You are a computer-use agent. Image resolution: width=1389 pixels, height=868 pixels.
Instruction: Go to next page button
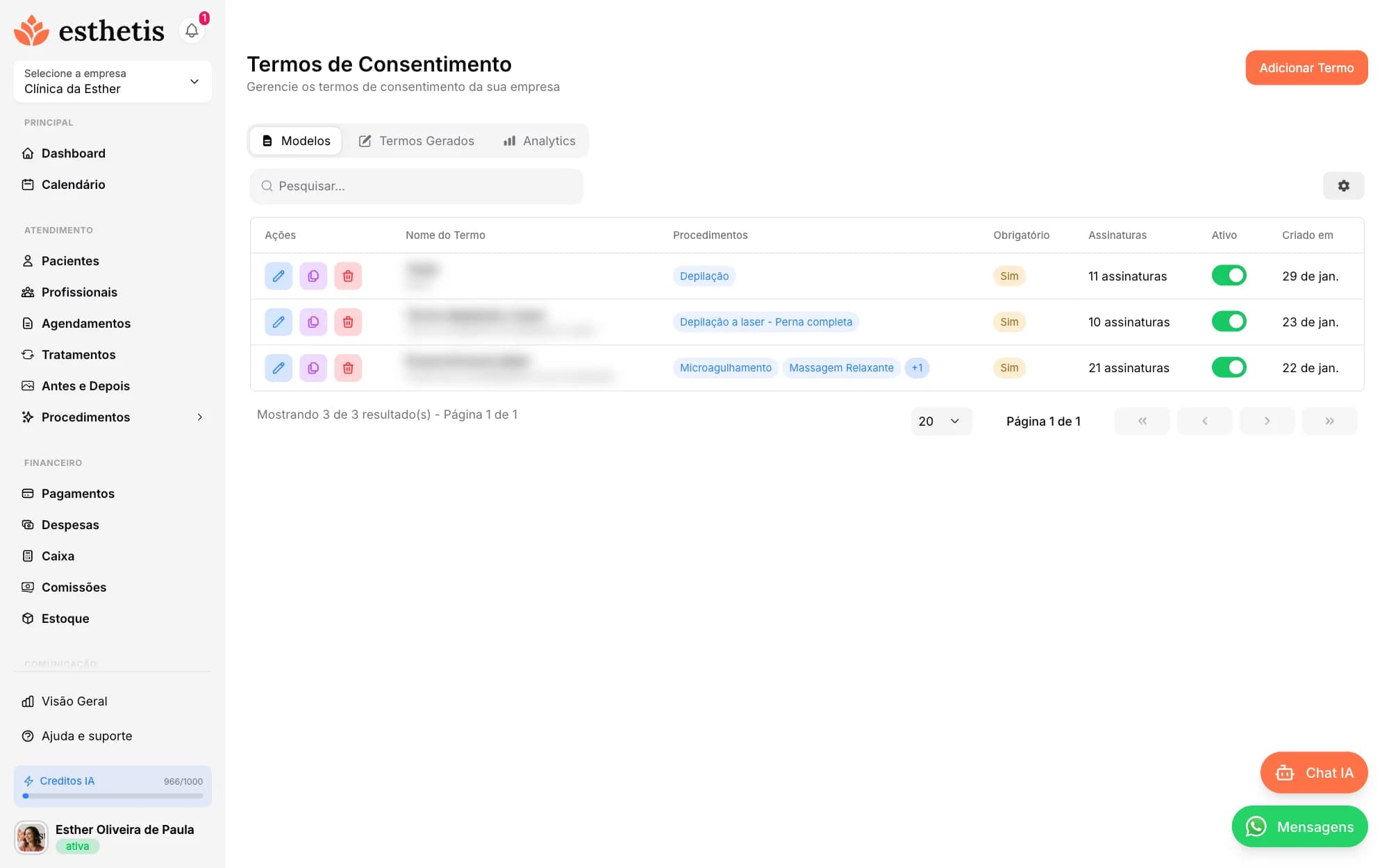1267,422
